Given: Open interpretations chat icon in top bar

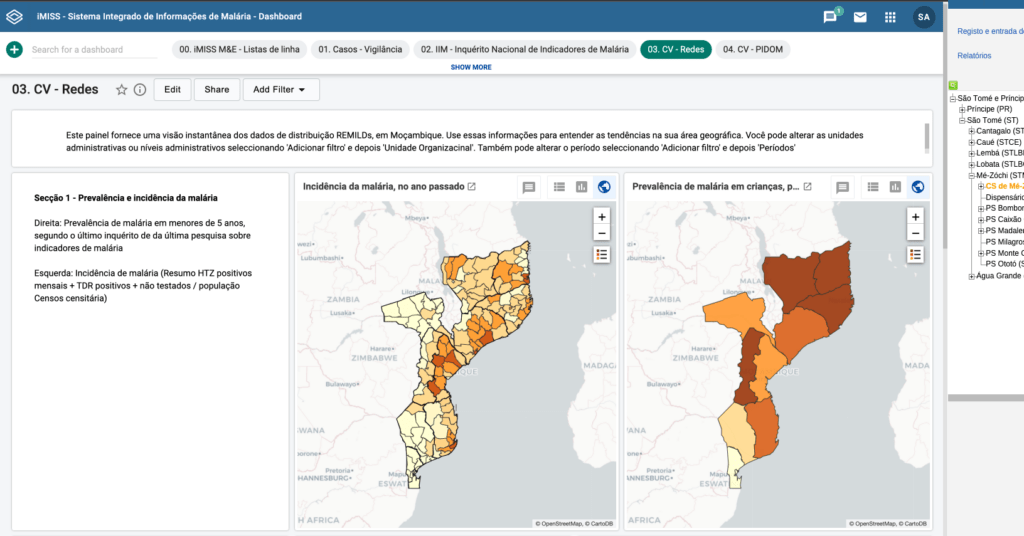Looking at the screenshot, I should (829, 17).
